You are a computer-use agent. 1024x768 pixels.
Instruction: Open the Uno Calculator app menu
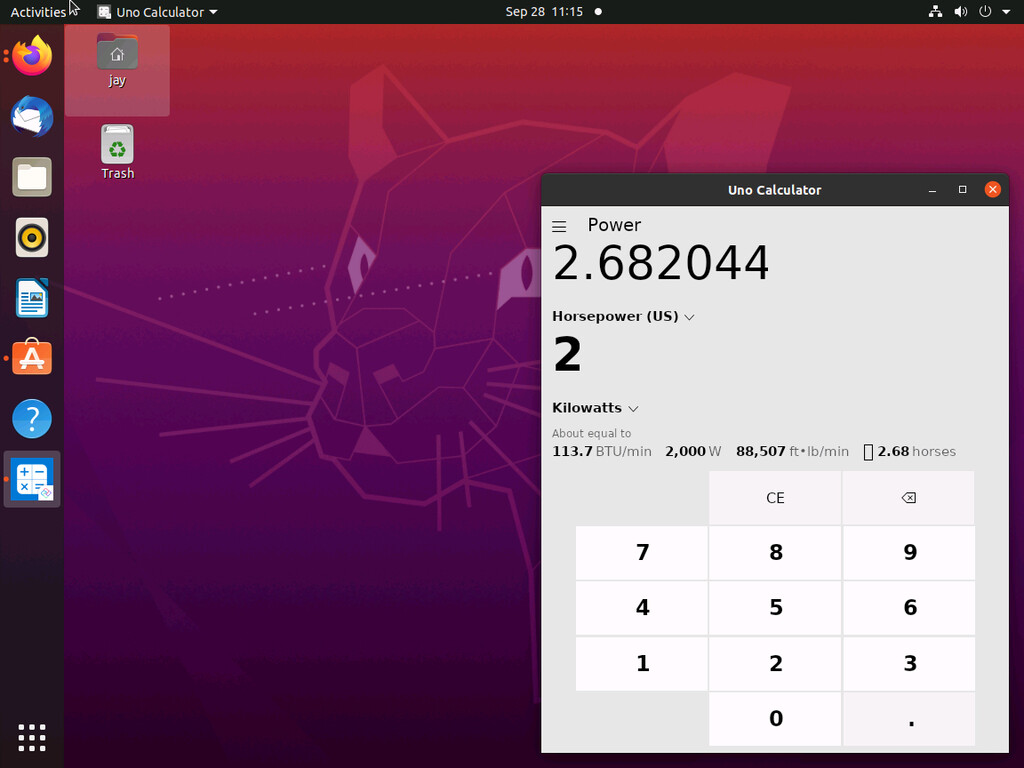point(157,12)
